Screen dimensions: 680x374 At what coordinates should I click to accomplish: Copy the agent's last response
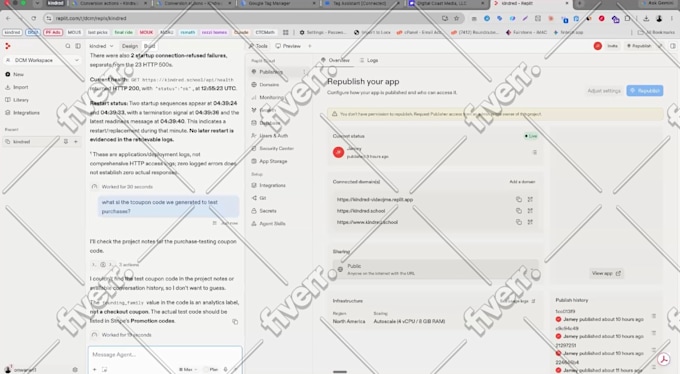coord(235,322)
